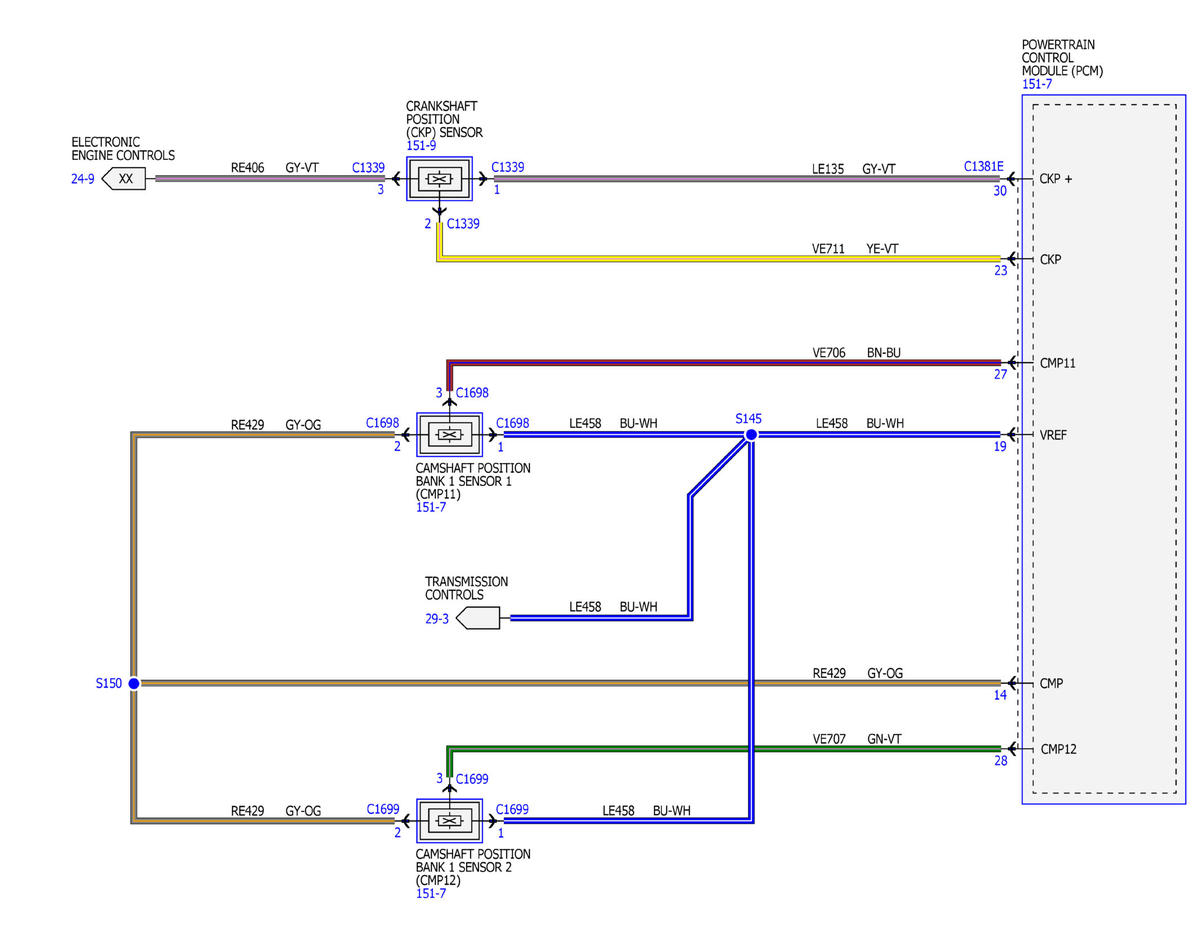Open the 151-7 reference under CMP11 sensor label
The height and width of the screenshot is (927, 1200).
[430, 508]
